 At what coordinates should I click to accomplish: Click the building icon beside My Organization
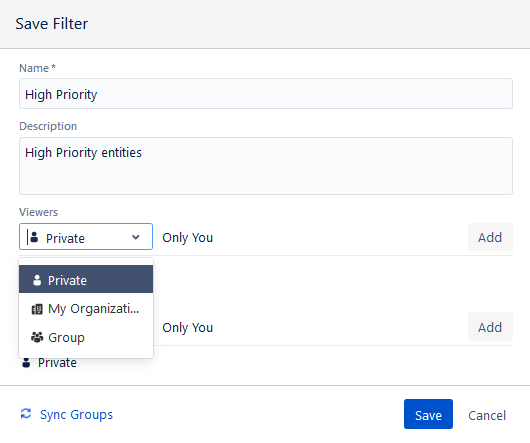click(37, 309)
